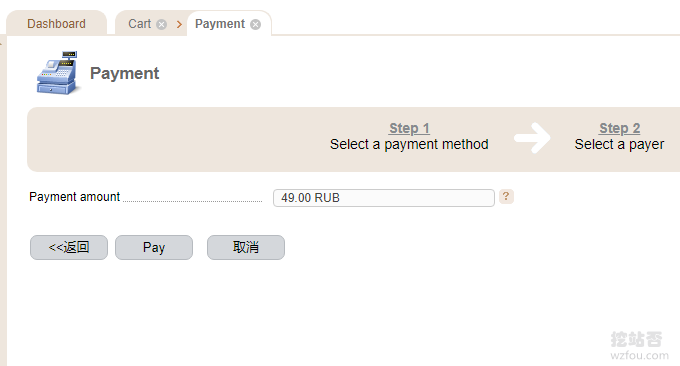
Task: Click the 'Select a payment method' text
Action: tap(409, 144)
